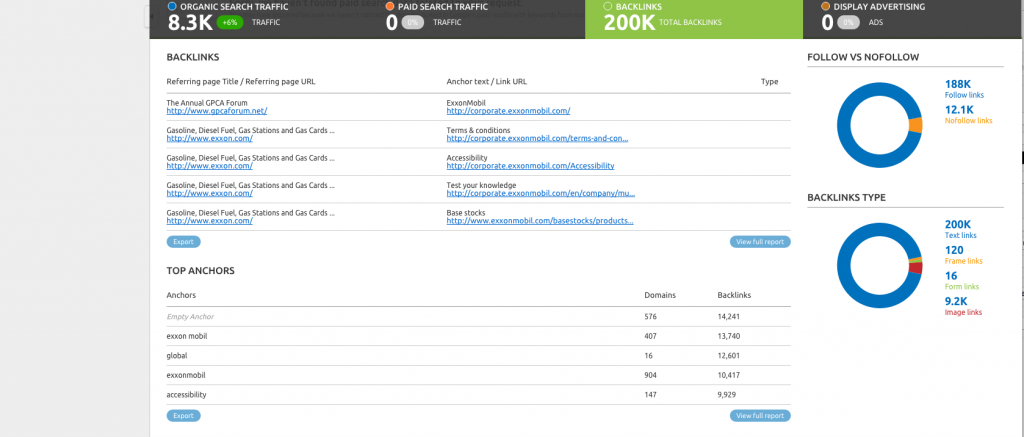This screenshot has width=1024, height=437.
Task: Click the 'Type' column header
Action: pos(769,82)
